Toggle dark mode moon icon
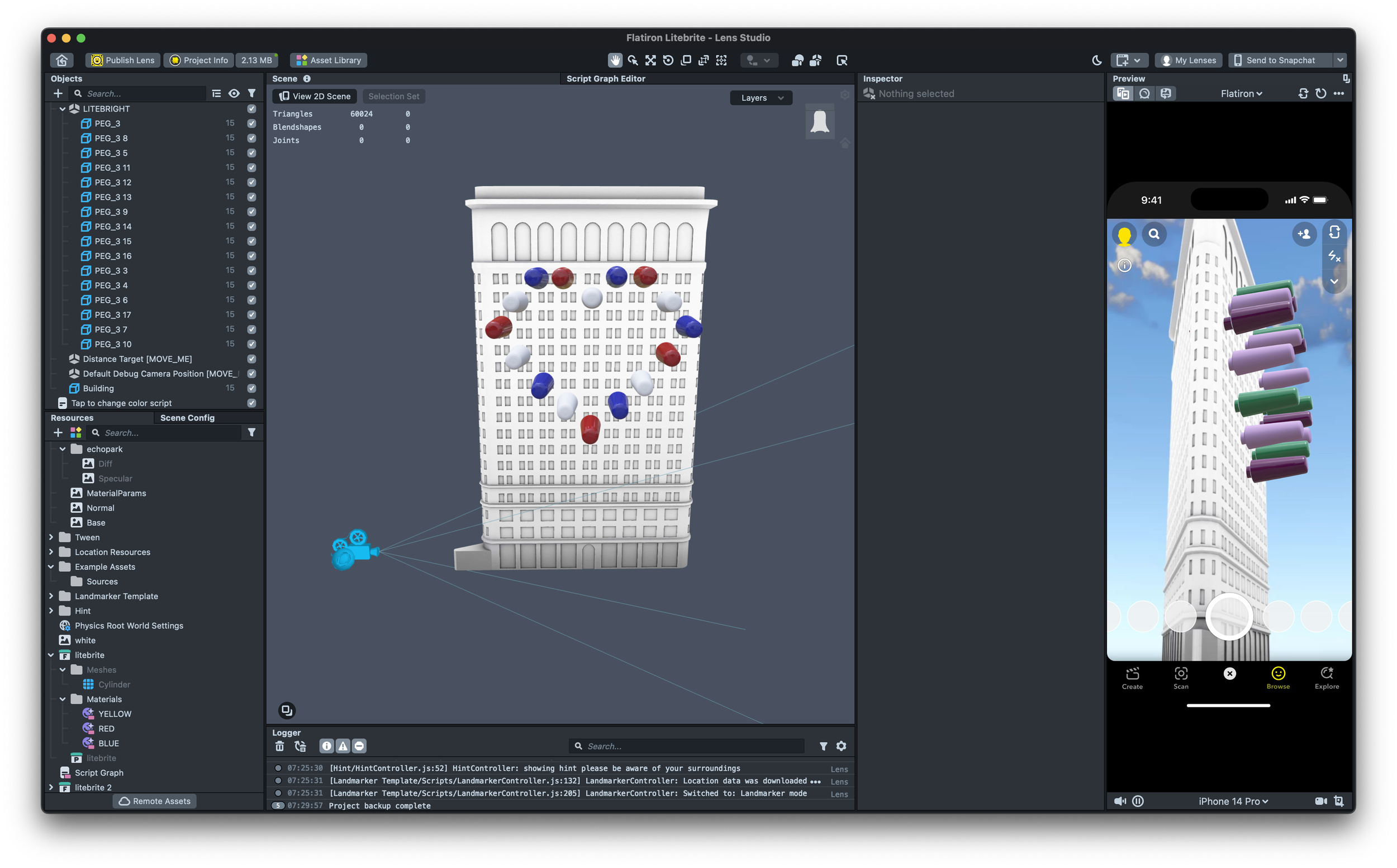Image resolution: width=1397 pixels, height=868 pixels. point(1097,60)
